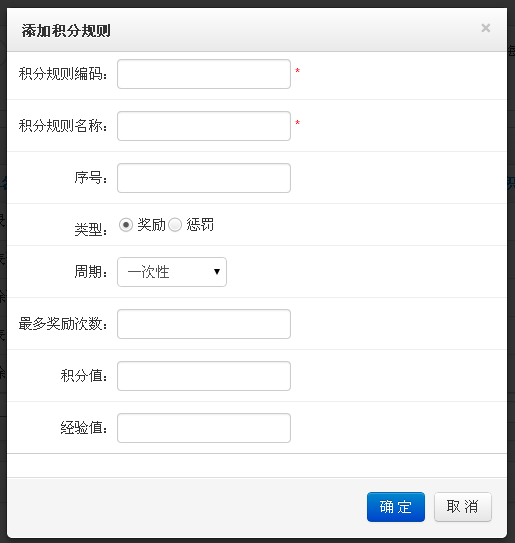Click the 积分规则编码 input field
Screen dimensions: 515x543
pos(204,74)
